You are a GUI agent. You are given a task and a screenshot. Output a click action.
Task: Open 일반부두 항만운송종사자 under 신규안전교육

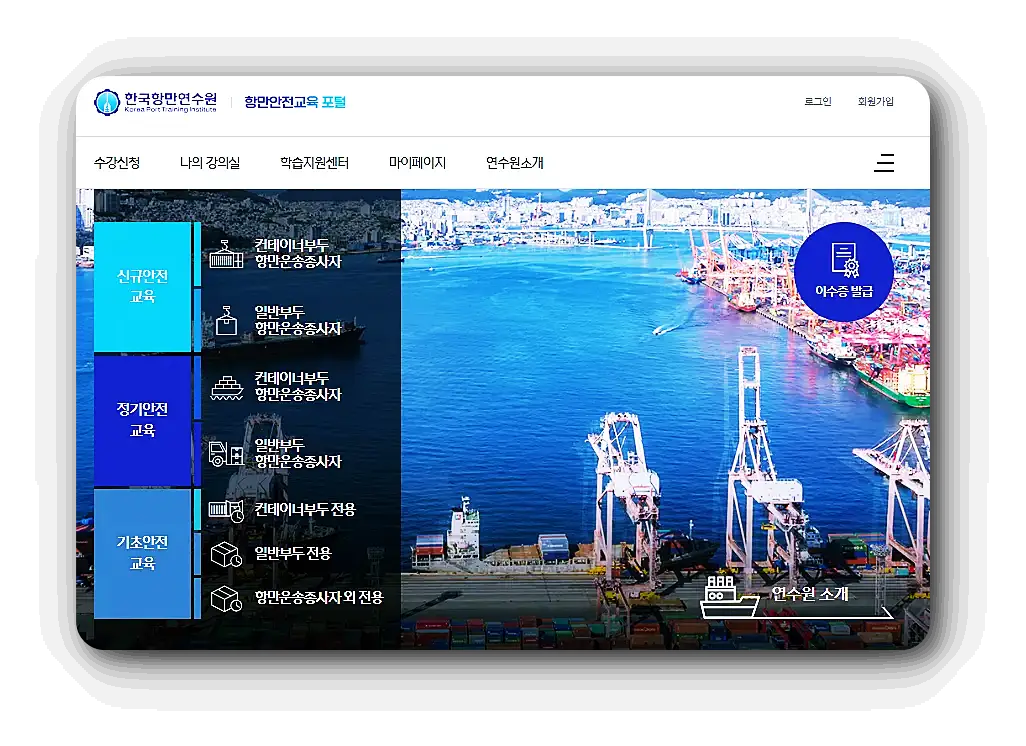click(x=298, y=321)
